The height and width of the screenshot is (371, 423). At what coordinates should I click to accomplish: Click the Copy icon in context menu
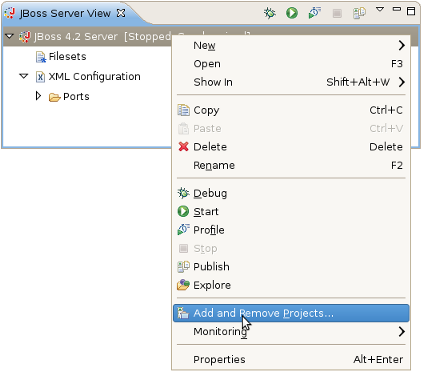click(x=183, y=110)
